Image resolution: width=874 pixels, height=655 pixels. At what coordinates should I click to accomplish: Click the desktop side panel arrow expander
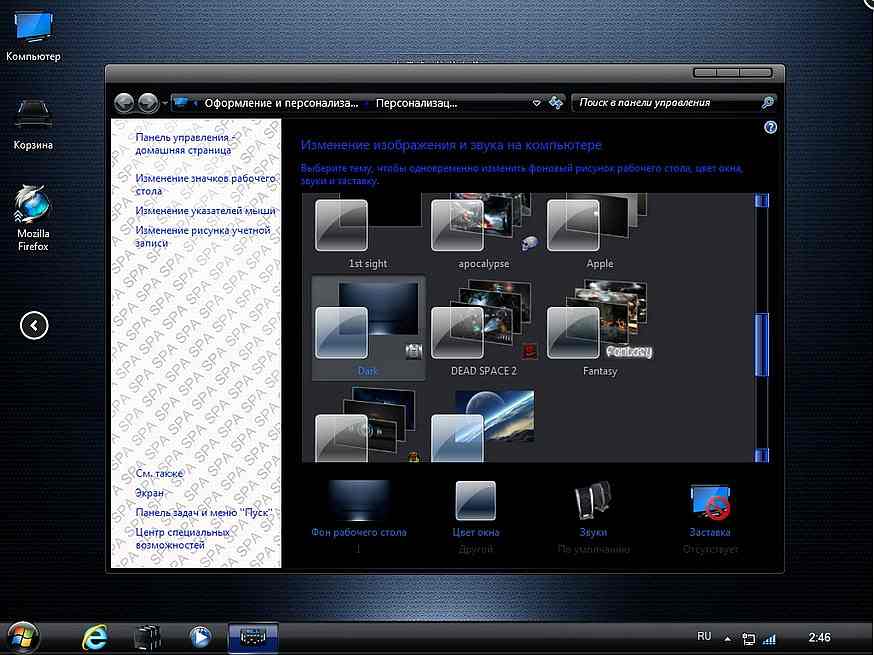[34, 325]
